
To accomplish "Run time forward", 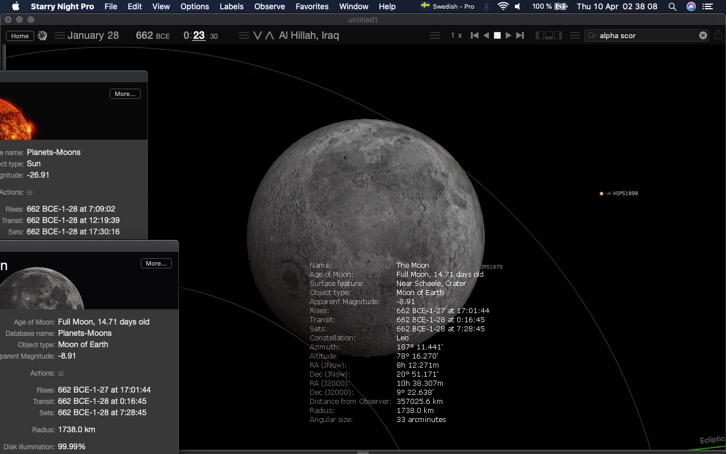I will point(509,36).
